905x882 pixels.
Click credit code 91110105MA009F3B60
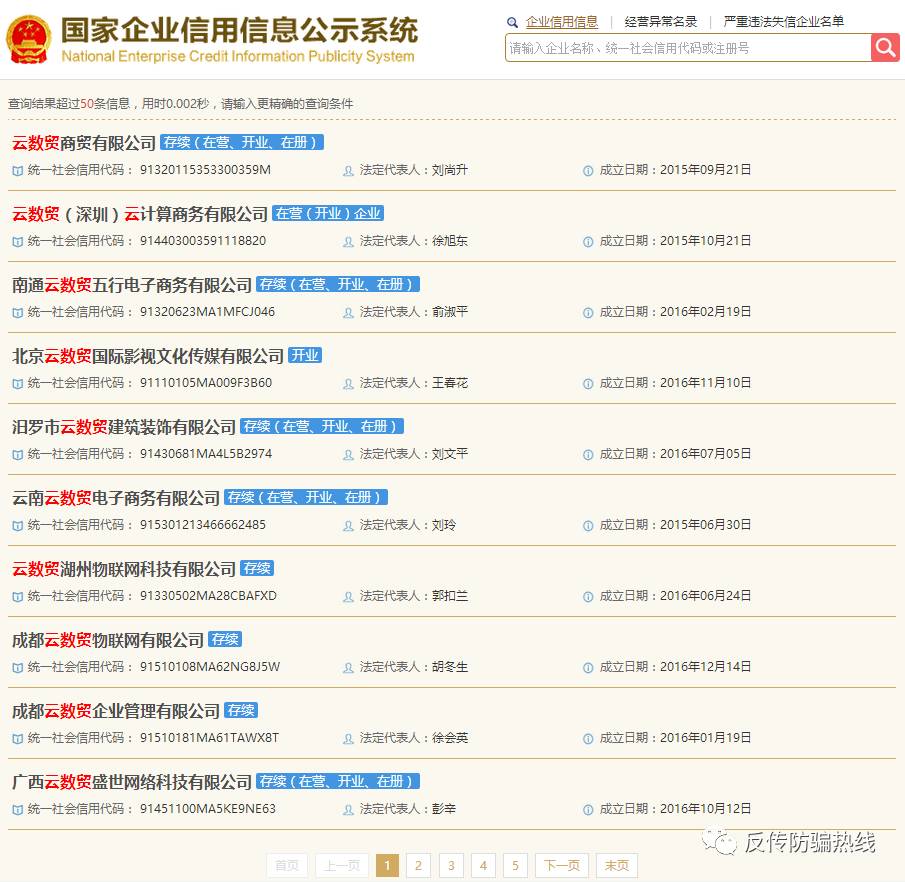pos(206,383)
